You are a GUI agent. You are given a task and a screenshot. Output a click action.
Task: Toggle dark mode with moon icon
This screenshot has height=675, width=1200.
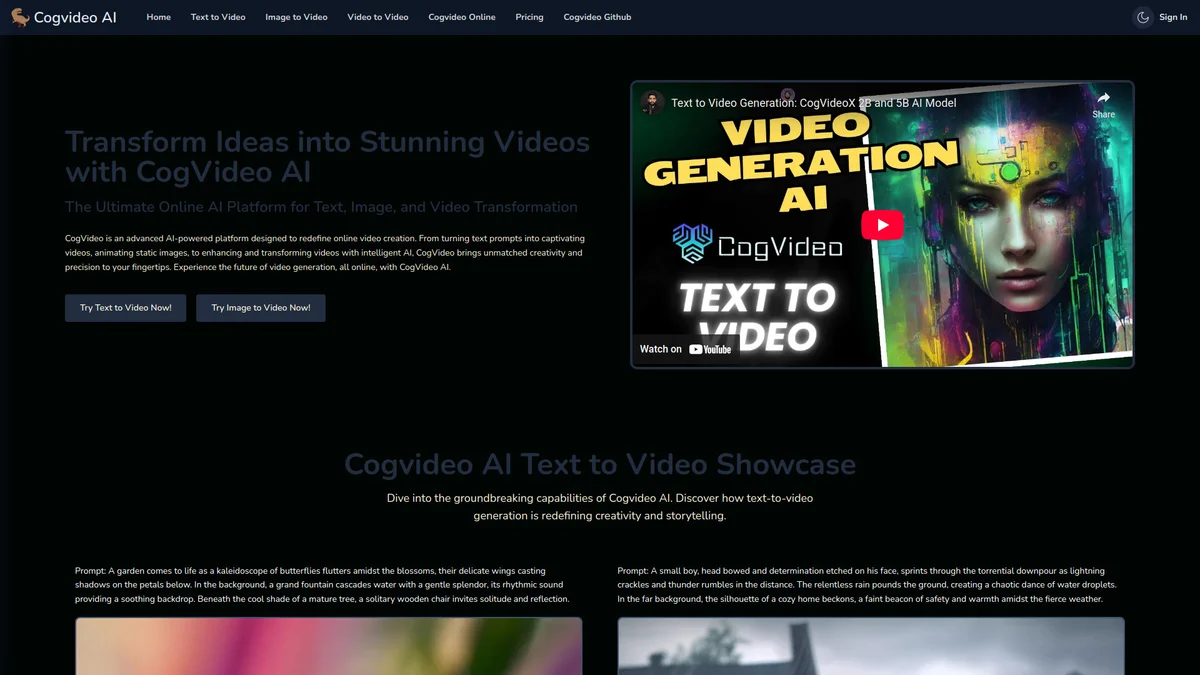click(x=1143, y=17)
